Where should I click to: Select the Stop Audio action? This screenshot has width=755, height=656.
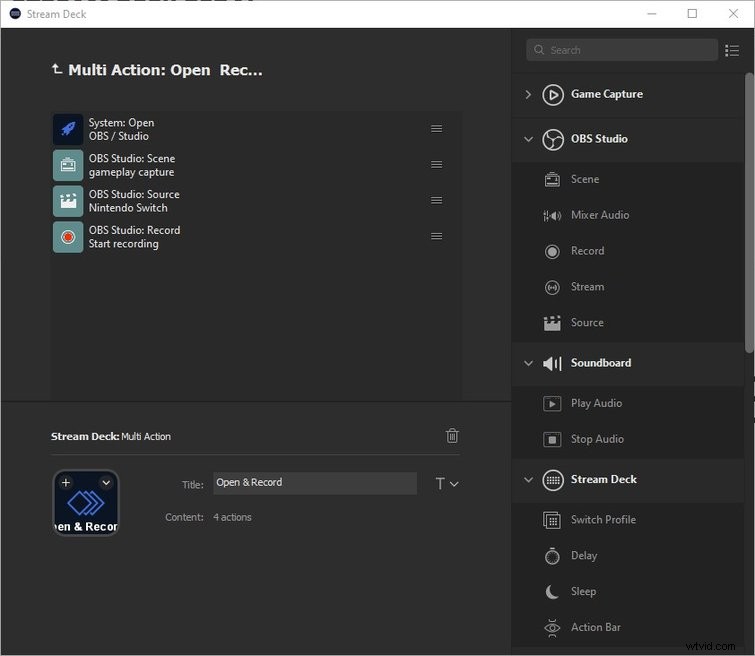click(597, 439)
